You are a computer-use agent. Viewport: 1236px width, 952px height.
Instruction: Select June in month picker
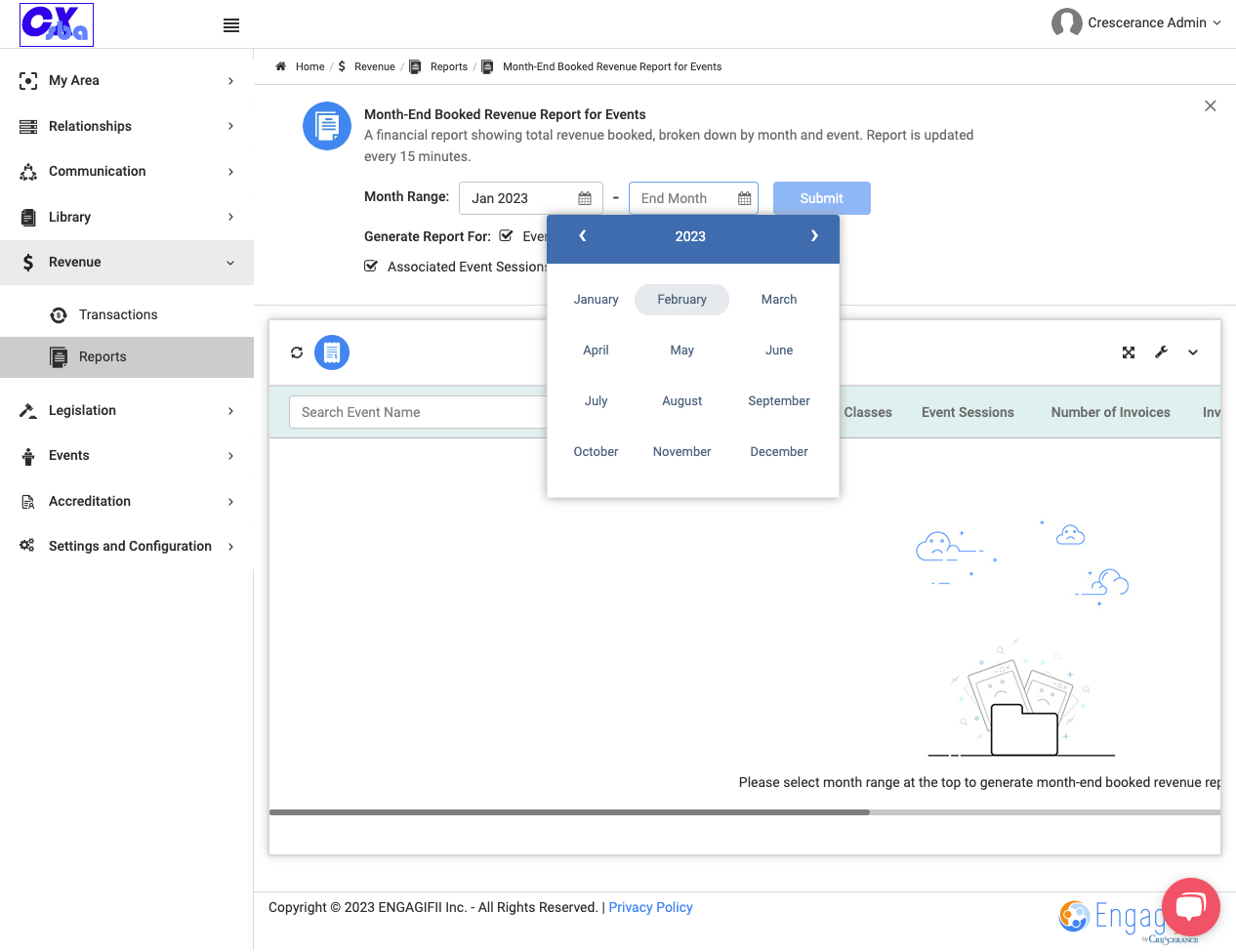[x=779, y=351]
